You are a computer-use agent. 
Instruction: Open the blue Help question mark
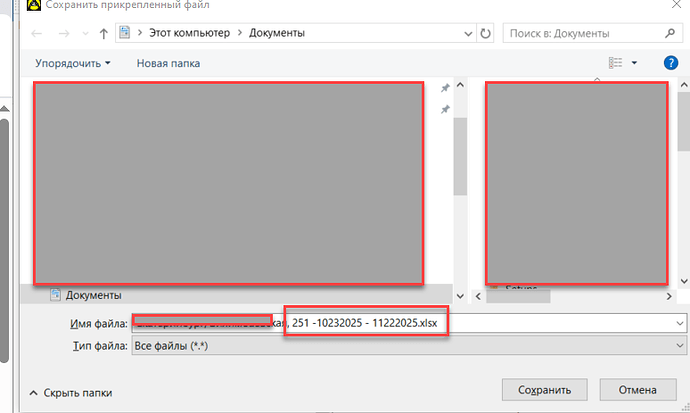coord(671,63)
